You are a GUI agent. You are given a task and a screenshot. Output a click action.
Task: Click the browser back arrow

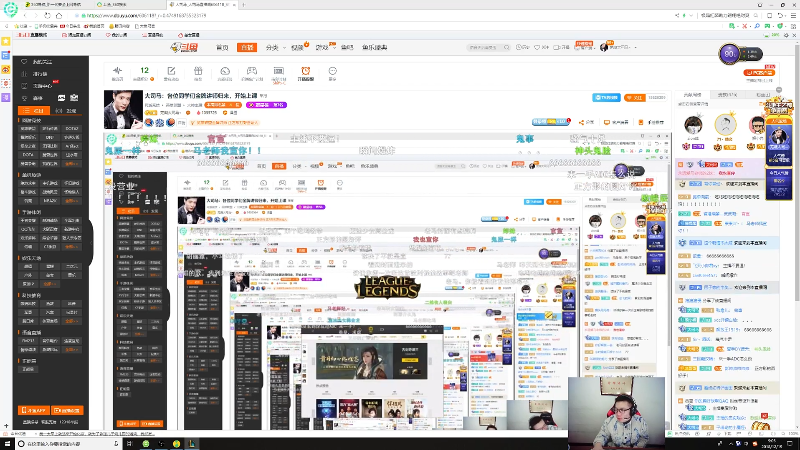25,15
